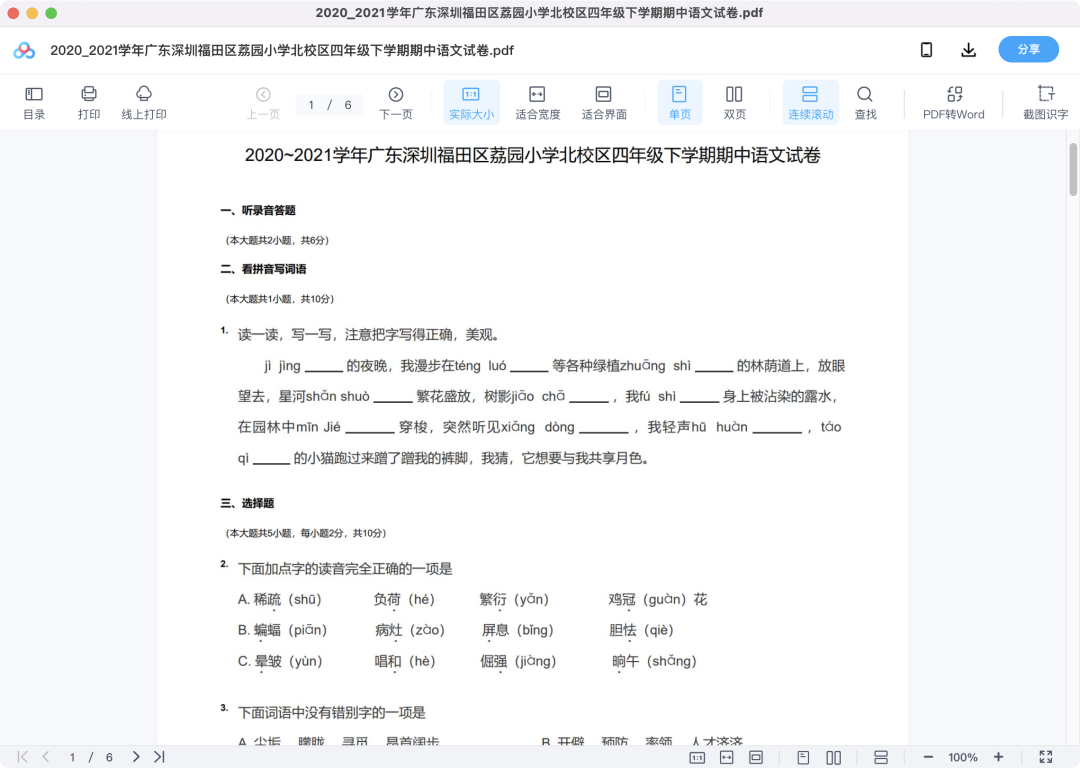
Task: Zoom out with the minus button
Action: coord(928,757)
